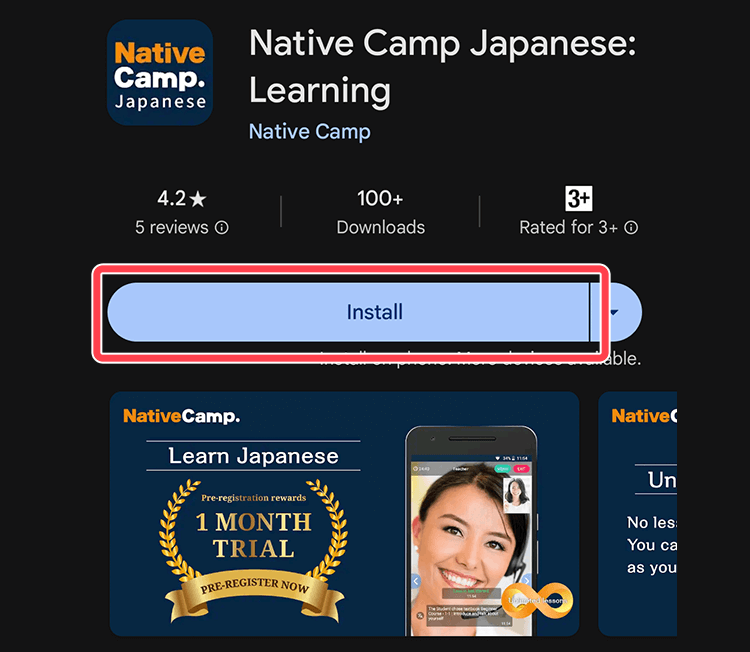Image resolution: width=750 pixels, height=652 pixels.
Task: Click the Learn Japanese heading
Action: (x=254, y=456)
